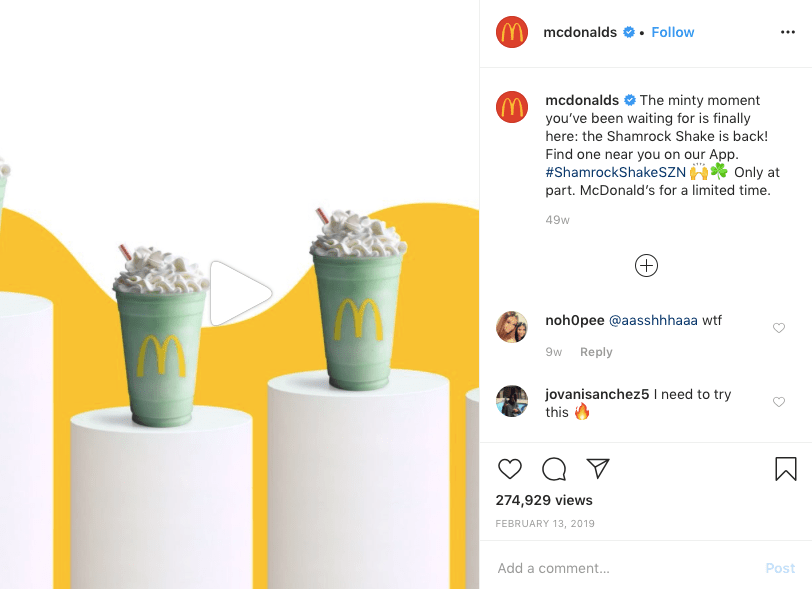Like the post with heart icon
Image resolution: width=812 pixels, height=589 pixels.
click(510, 469)
